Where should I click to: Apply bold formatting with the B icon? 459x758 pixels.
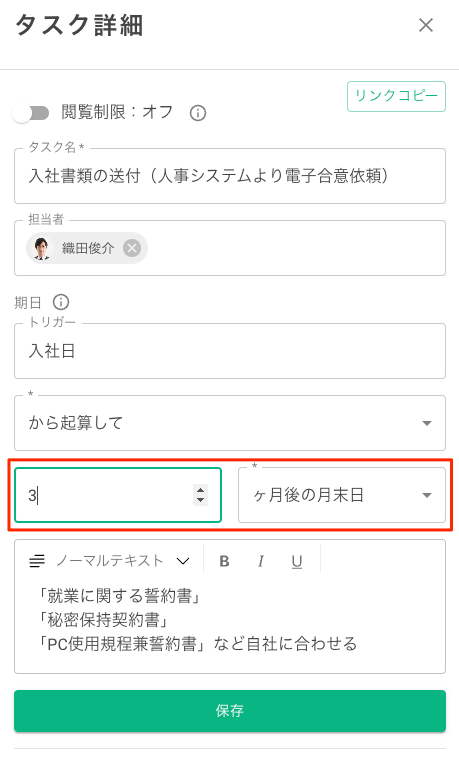224,561
